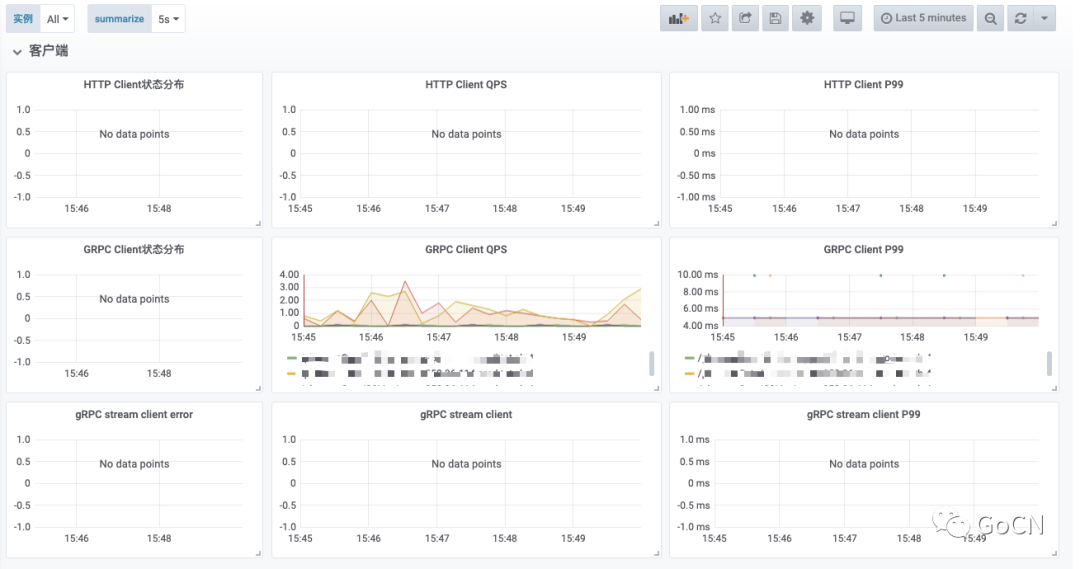Zoom out time range magnifier icon
The width and height of the screenshot is (1080, 569).
click(990, 19)
